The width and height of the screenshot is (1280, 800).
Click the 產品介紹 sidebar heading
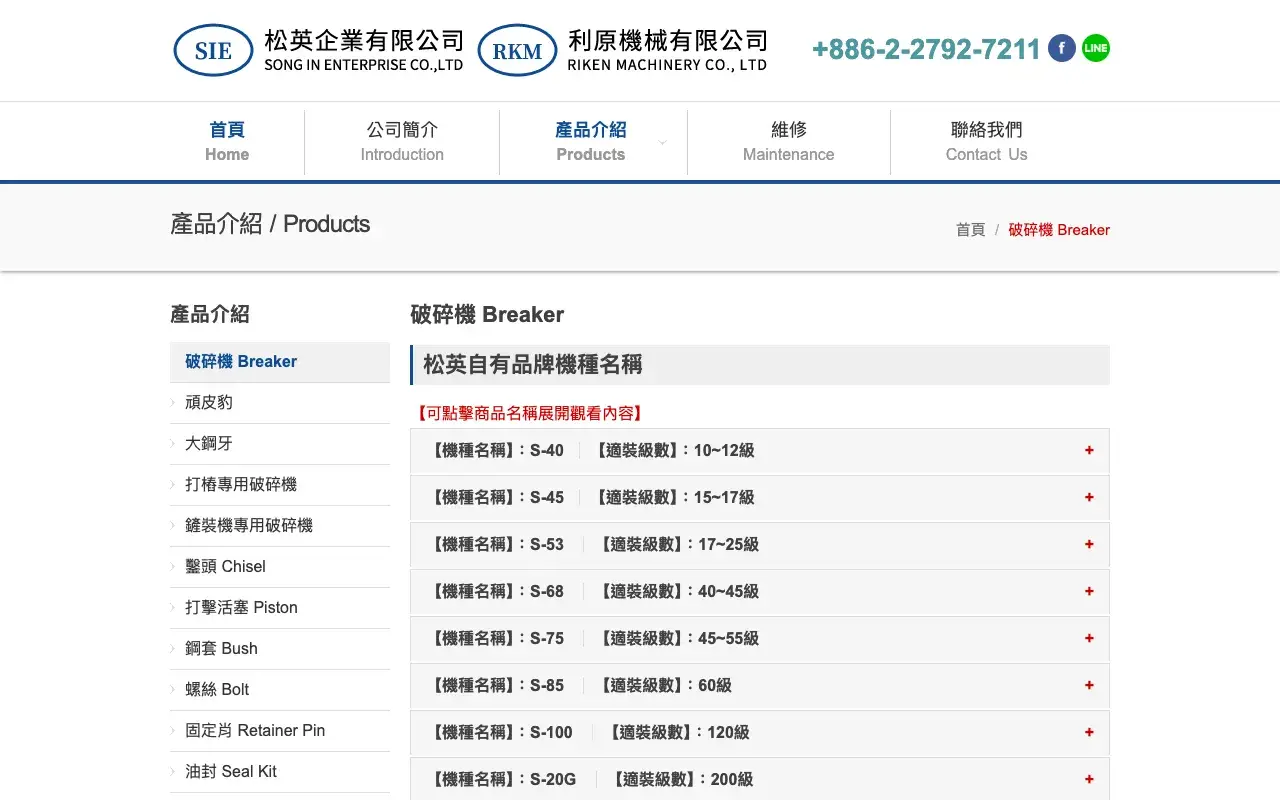pos(210,314)
